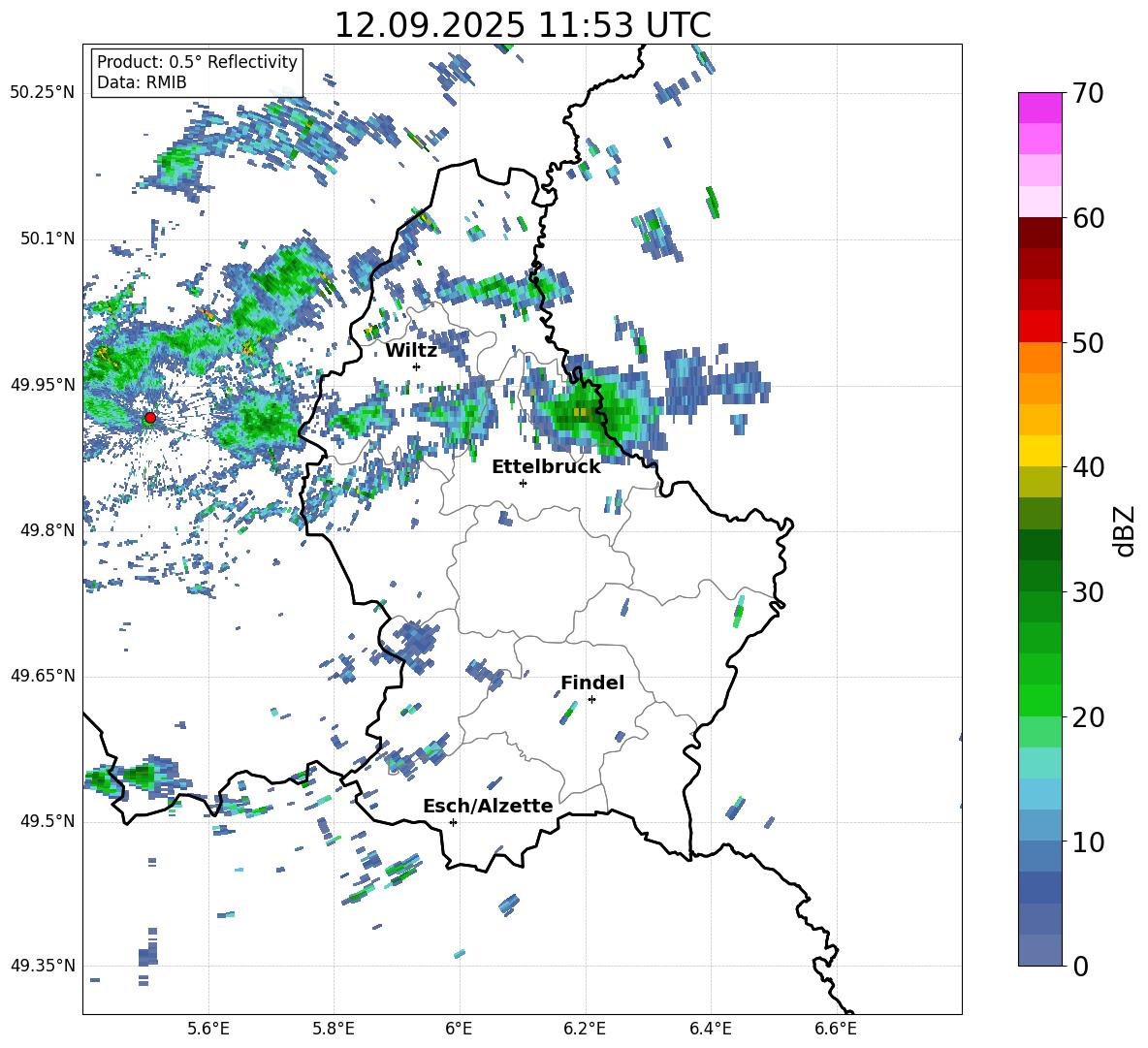
Task: Click the 6.4°E longitude label
Action: [x=710, y=1029]
